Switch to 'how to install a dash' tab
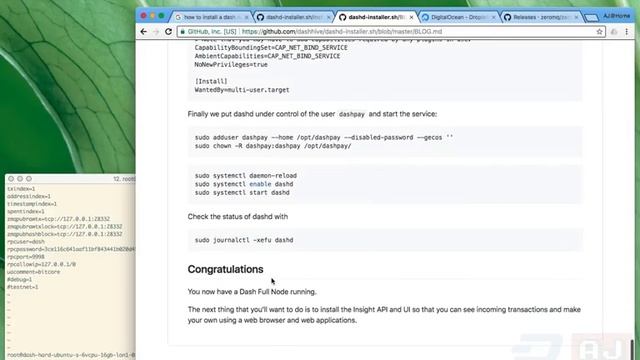640x360 pixels. (x=210, y=17)
